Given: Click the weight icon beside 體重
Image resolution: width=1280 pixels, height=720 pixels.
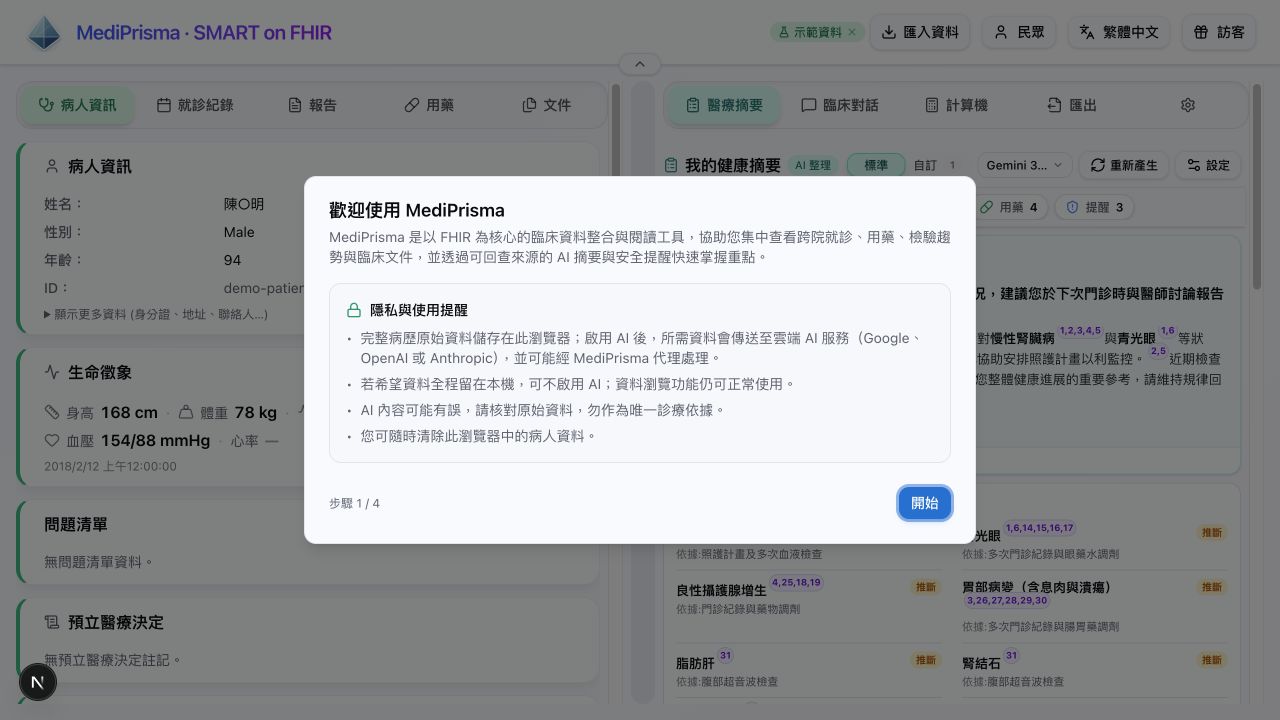Looking at the screenshot, I should [x=186, y=412].
